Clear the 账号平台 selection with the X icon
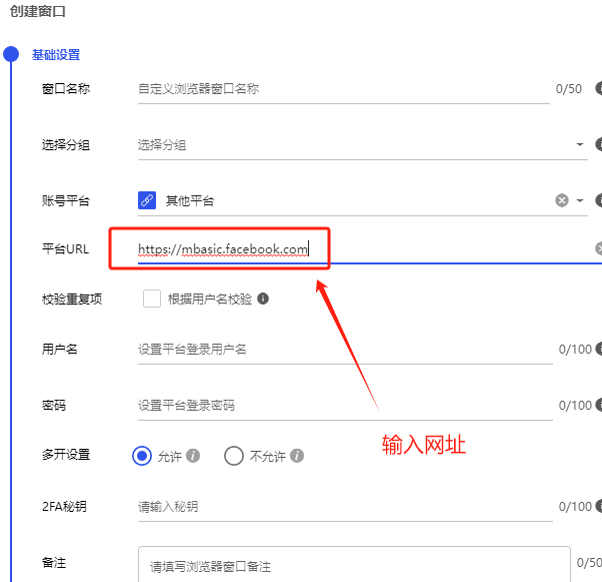This screenshot has height=582, width=602. click(562, 200)
